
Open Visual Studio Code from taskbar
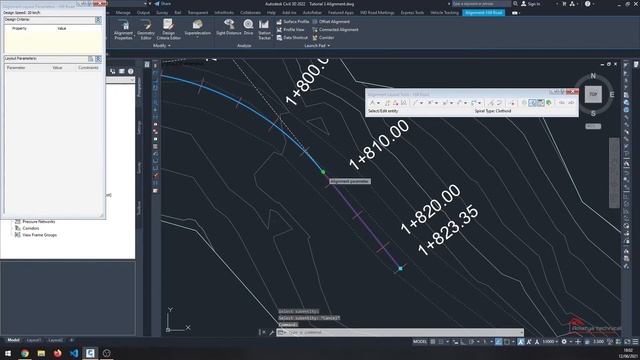coord(74,353)
